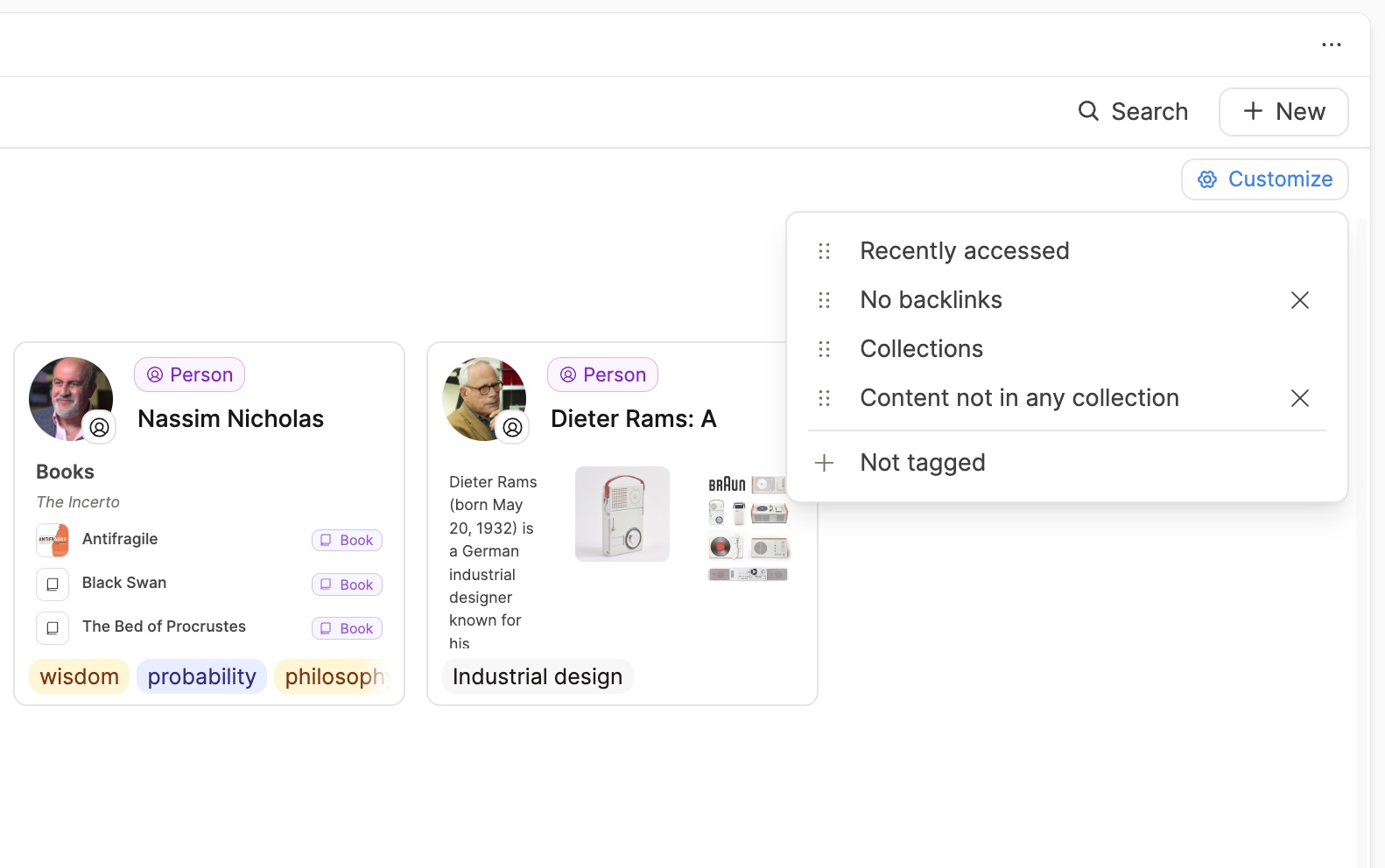Click The Bed of Procrustes book icon
The image size is (1385, 868).
pyautogui.click(x=53, y=627)
